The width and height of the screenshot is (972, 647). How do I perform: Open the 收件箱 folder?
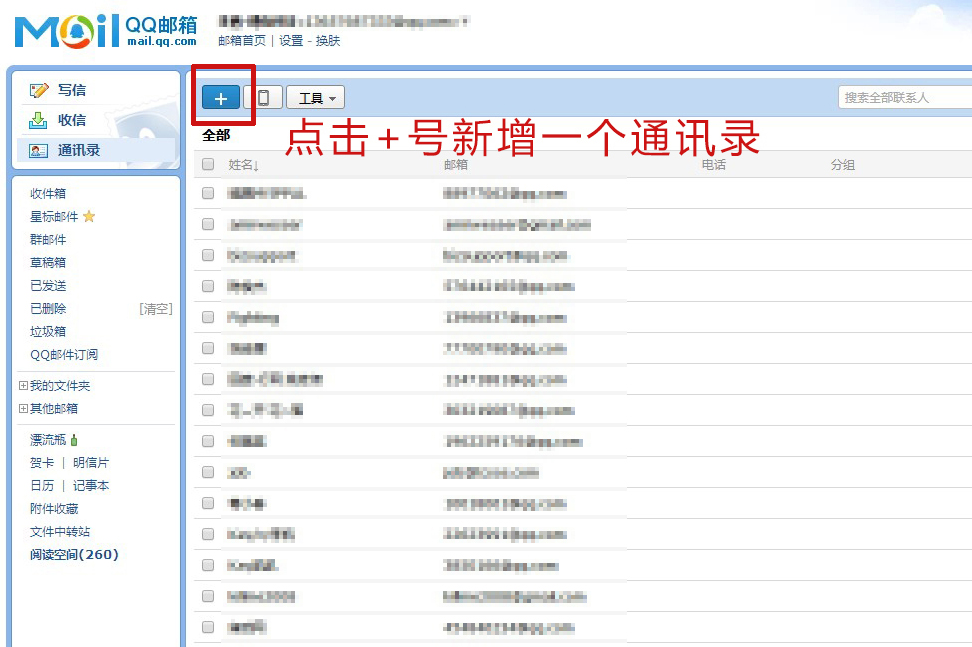[48, 194]
